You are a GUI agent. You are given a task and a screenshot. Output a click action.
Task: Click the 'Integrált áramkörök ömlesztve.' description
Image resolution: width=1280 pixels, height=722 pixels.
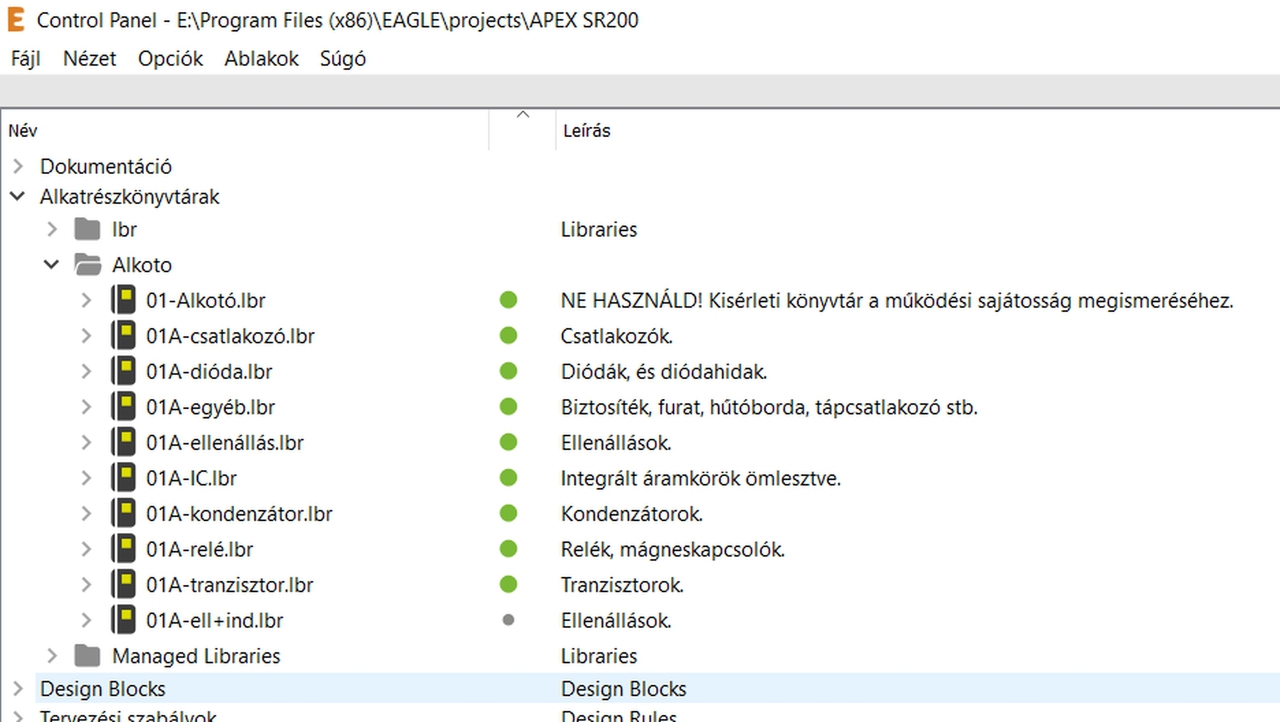(701, 478)
